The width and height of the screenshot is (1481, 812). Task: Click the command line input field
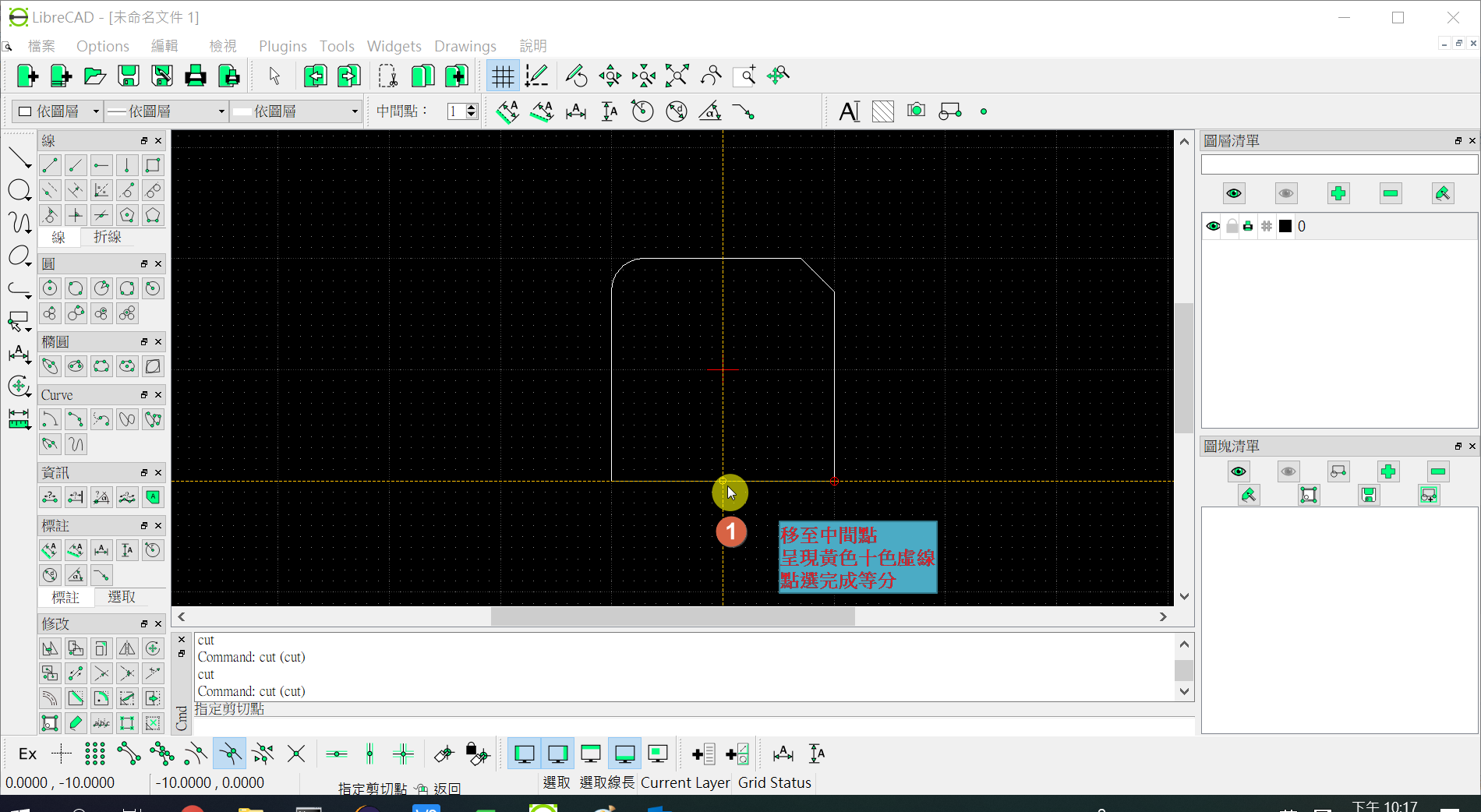coord(694,726)
